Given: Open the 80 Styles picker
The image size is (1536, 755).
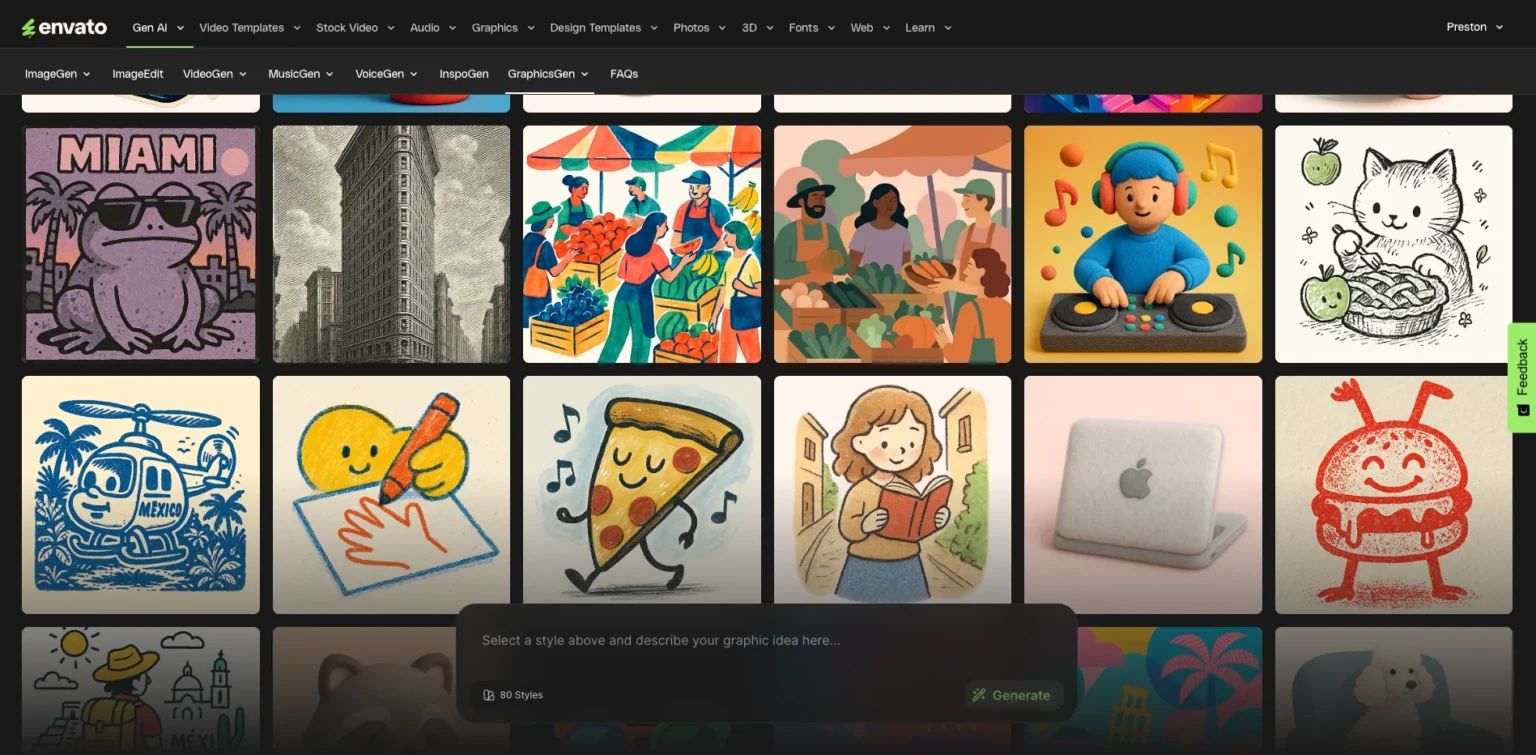Looking at the screenshot, I should pos(513,695).
